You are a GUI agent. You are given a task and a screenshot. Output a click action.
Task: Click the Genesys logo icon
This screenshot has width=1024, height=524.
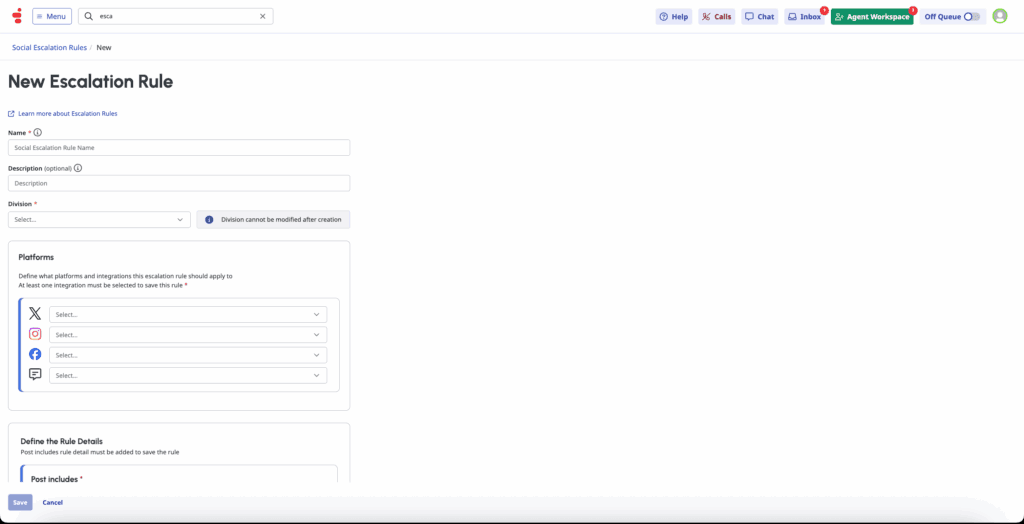17,16
